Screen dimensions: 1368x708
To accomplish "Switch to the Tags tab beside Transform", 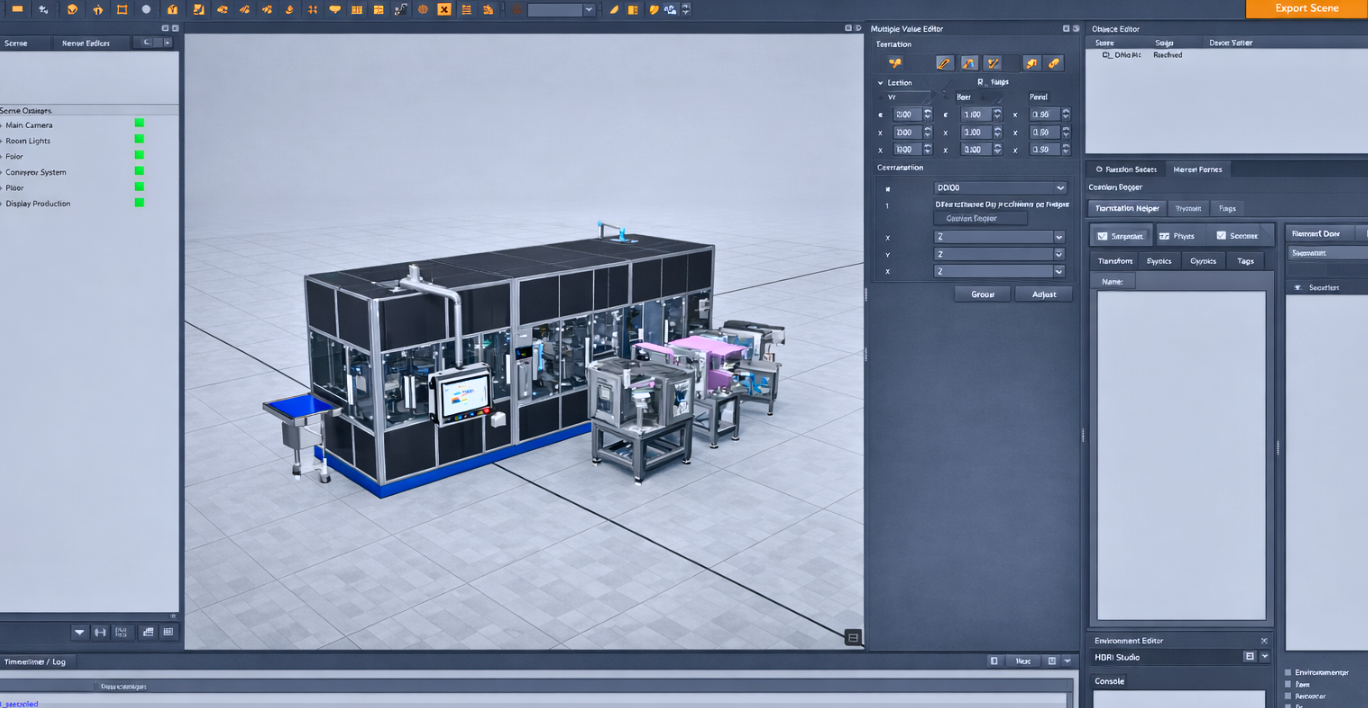I will pos(1245,261).
